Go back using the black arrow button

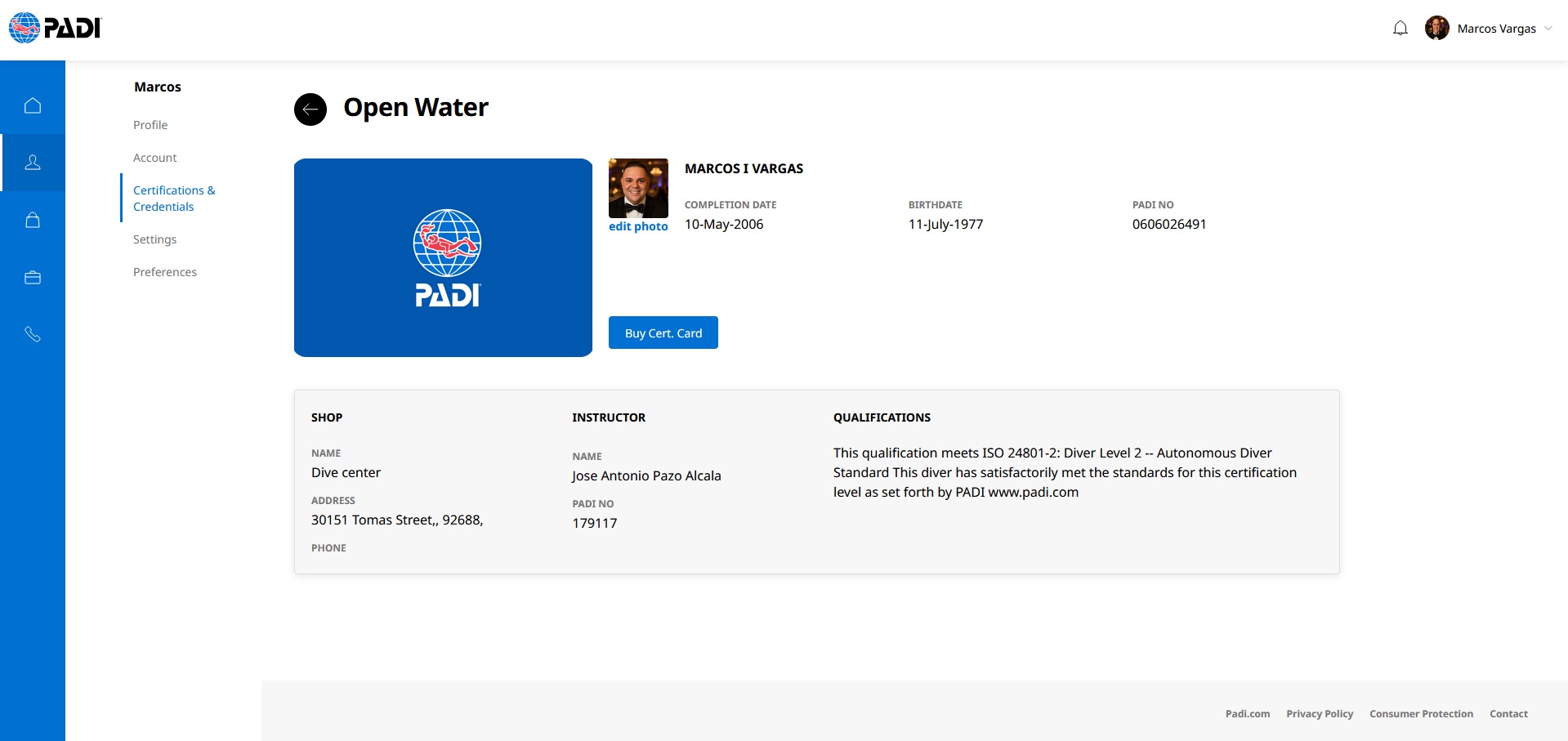tap(310, 109)
